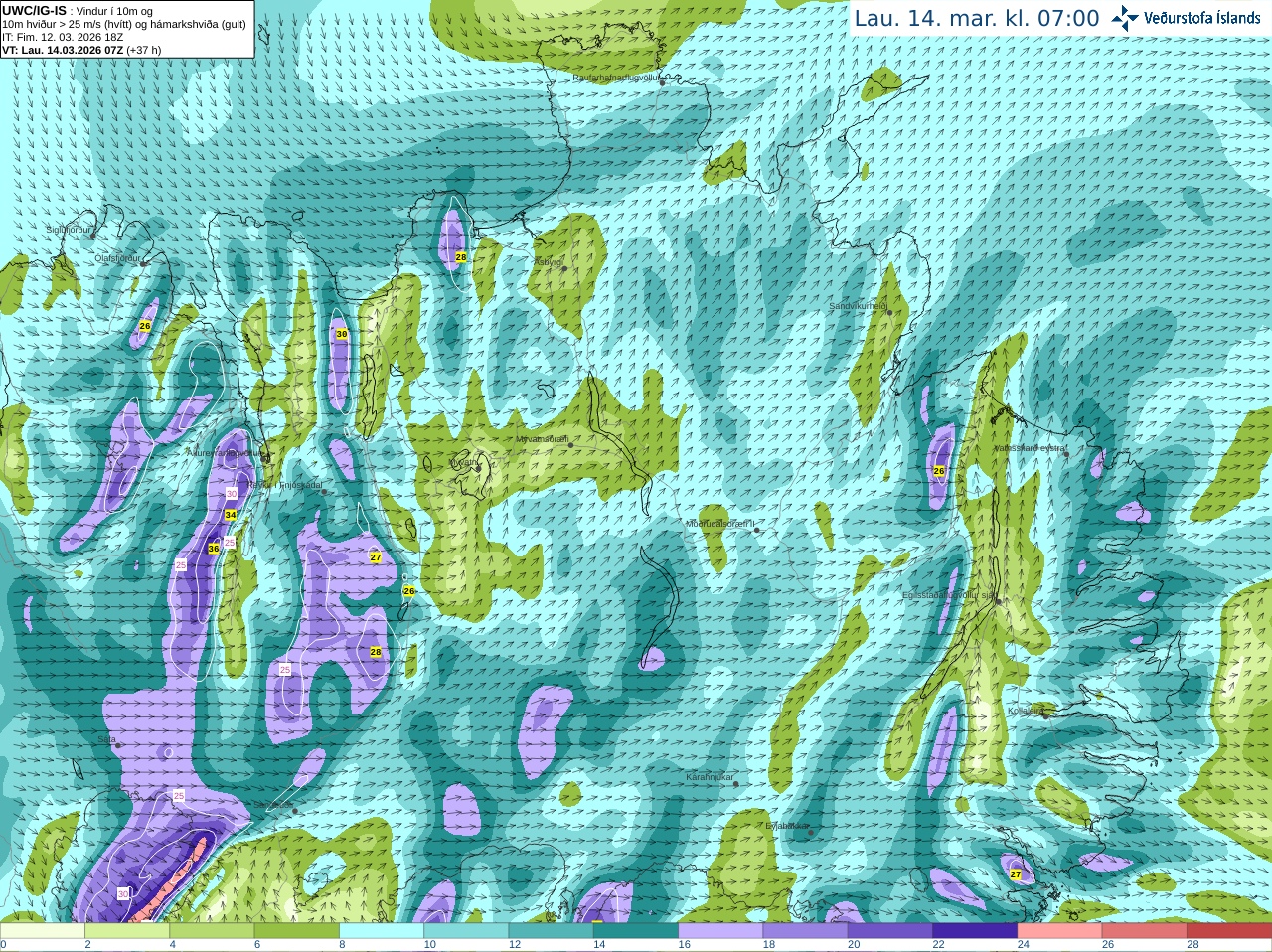This screenshot has height=952, width=1272.
Task: Click the 8–10 m/s pale cyan legend swatch
Action: [382, 931]
